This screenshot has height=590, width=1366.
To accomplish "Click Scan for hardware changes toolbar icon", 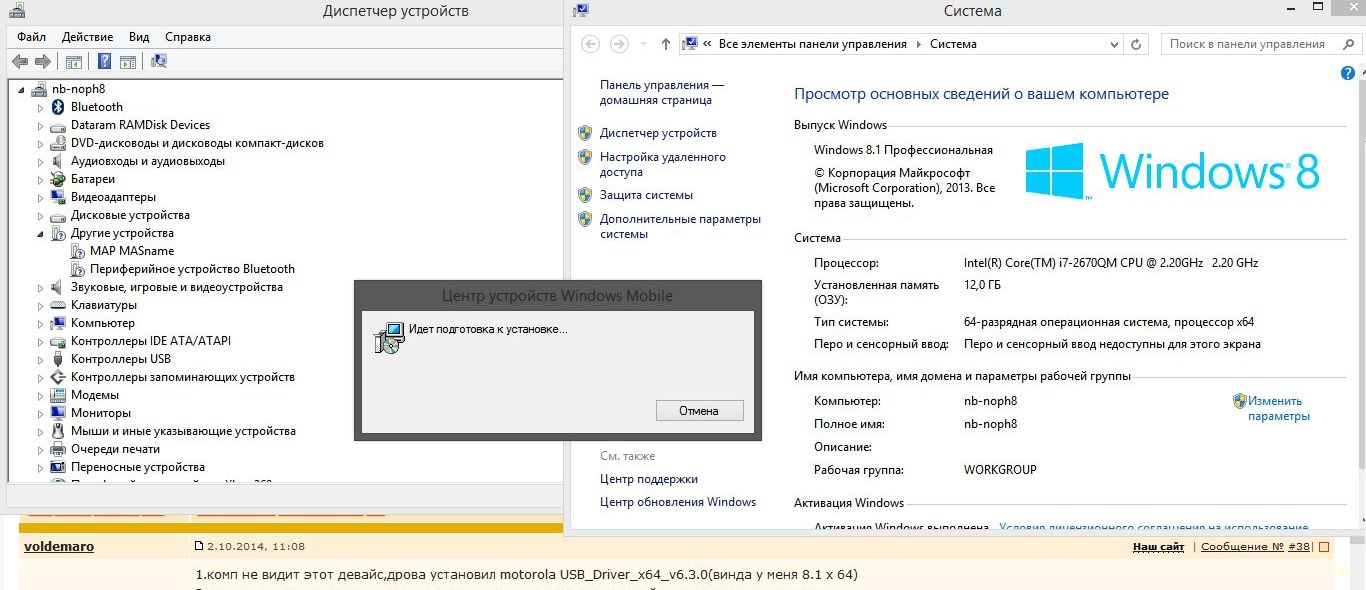I will point(159,62).
